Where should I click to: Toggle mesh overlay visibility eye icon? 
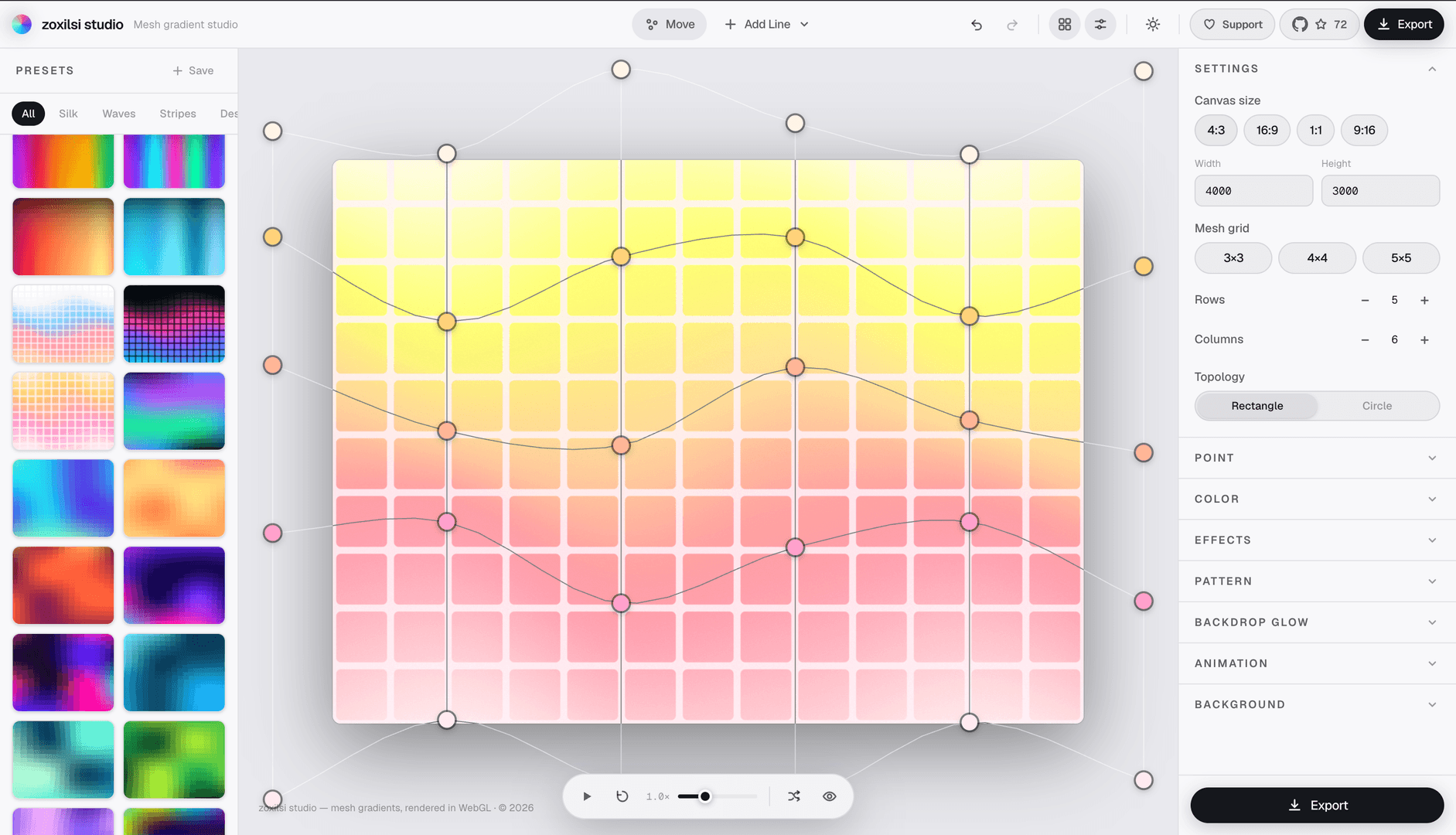pos(830,796)
